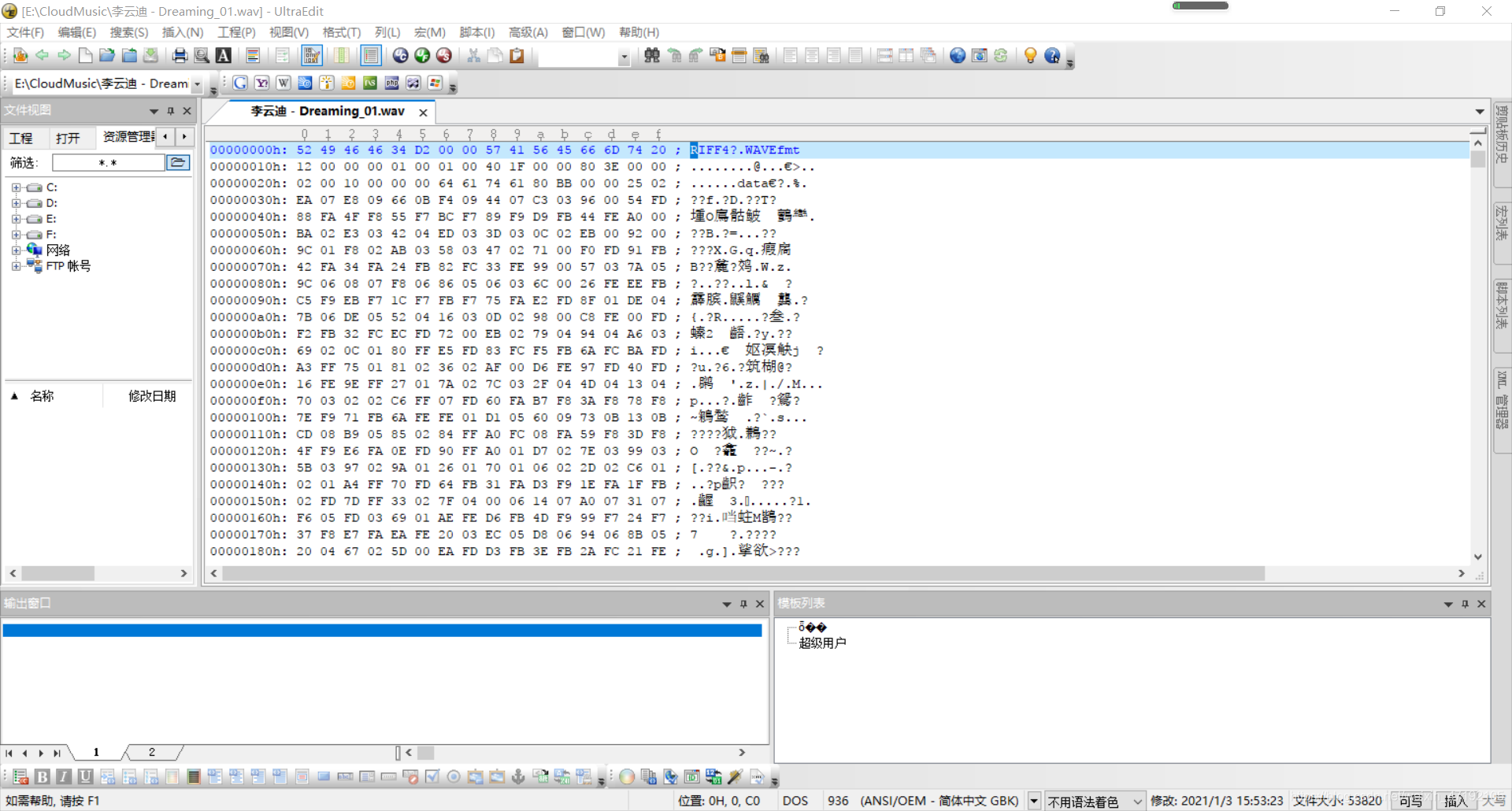Click the filter input field showing *.*
The height and width of the screenshot is (811, 1512).
[109, 162]
